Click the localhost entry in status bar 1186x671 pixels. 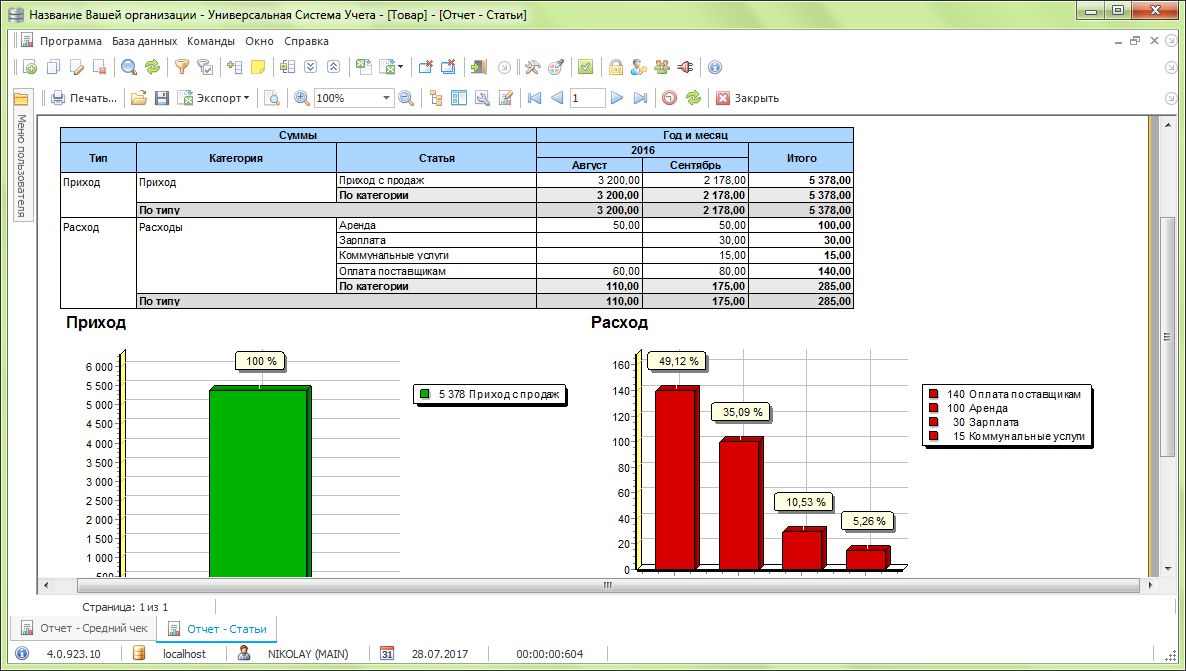click(185, 654)
